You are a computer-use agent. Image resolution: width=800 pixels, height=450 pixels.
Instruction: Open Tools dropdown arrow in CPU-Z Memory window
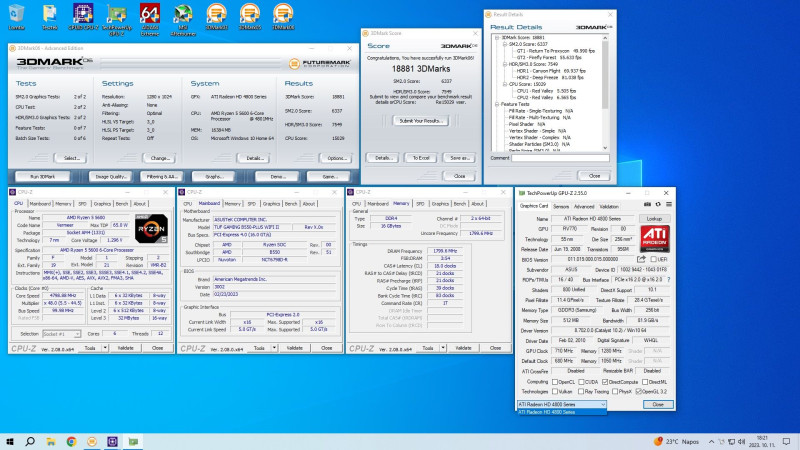pyautogui.click(x=443, y=348)
